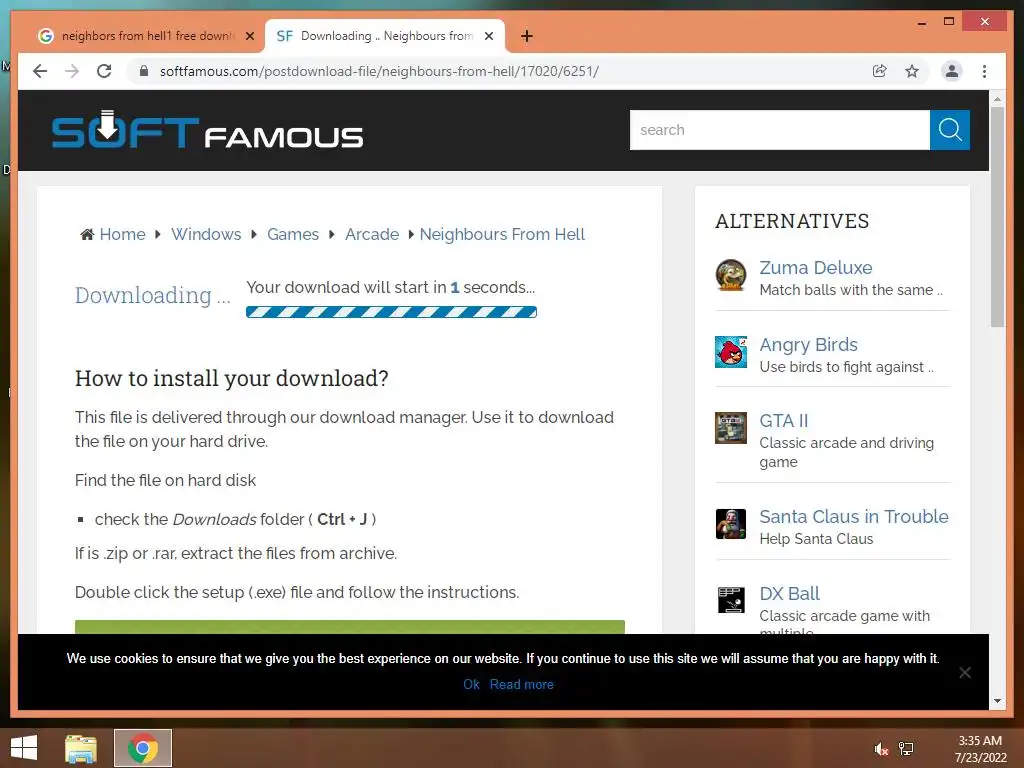Dismiss cookie banner with X
Screen dimensions: 1024x768
click(965, 673)
